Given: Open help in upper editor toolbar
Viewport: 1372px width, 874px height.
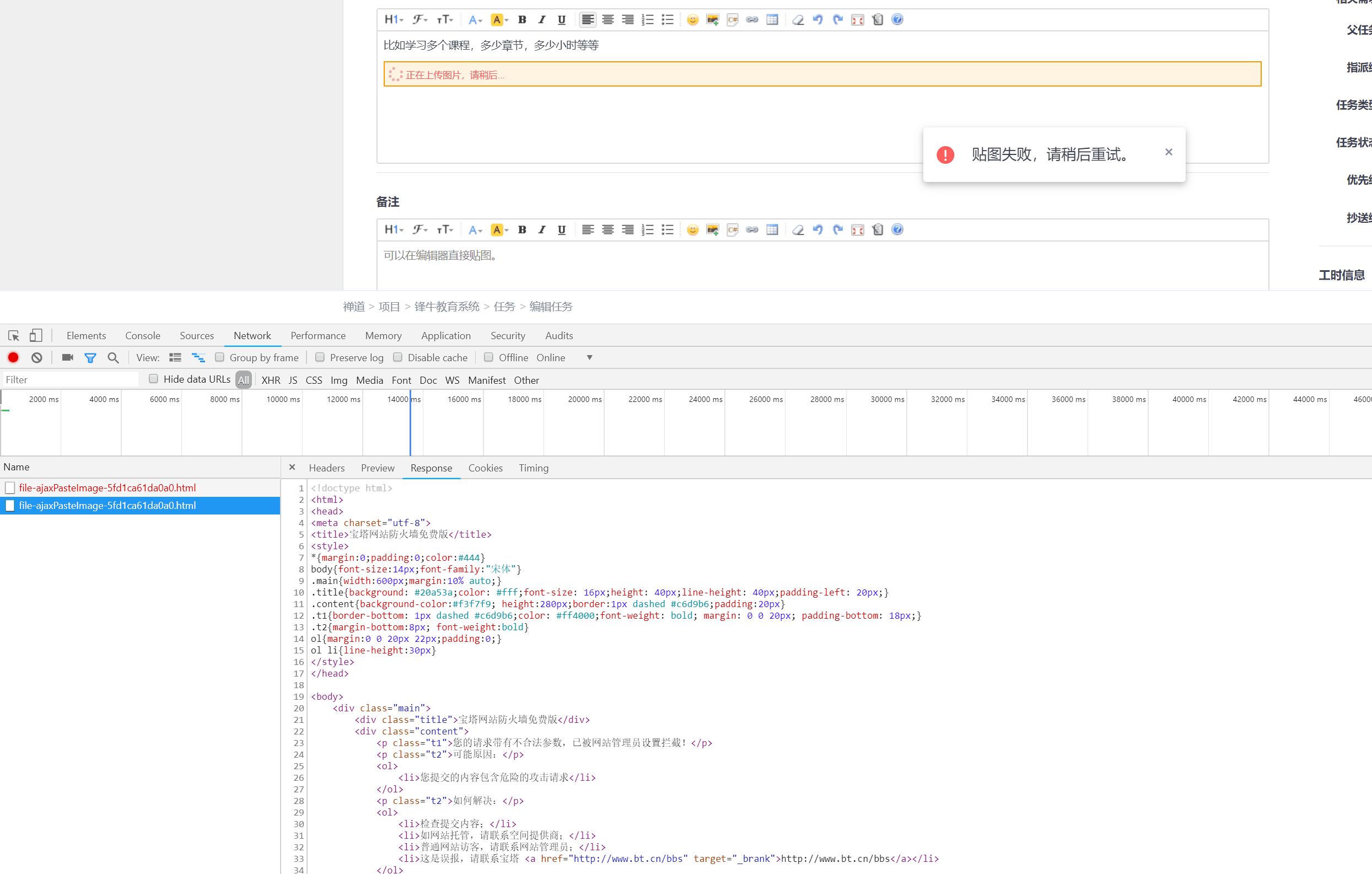Looking at the screenshot, I should pos(897,20).
